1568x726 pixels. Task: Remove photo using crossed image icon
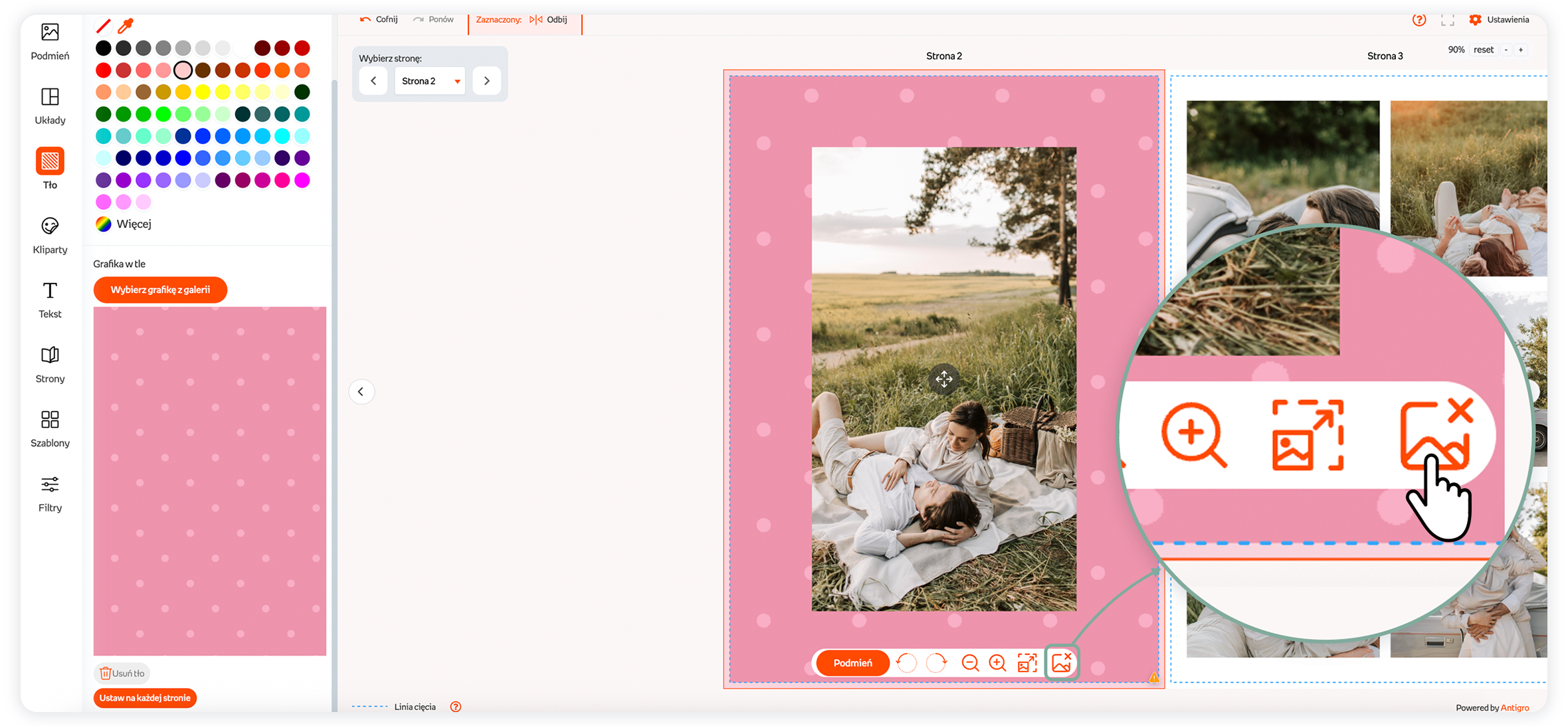pos(1061,662)
